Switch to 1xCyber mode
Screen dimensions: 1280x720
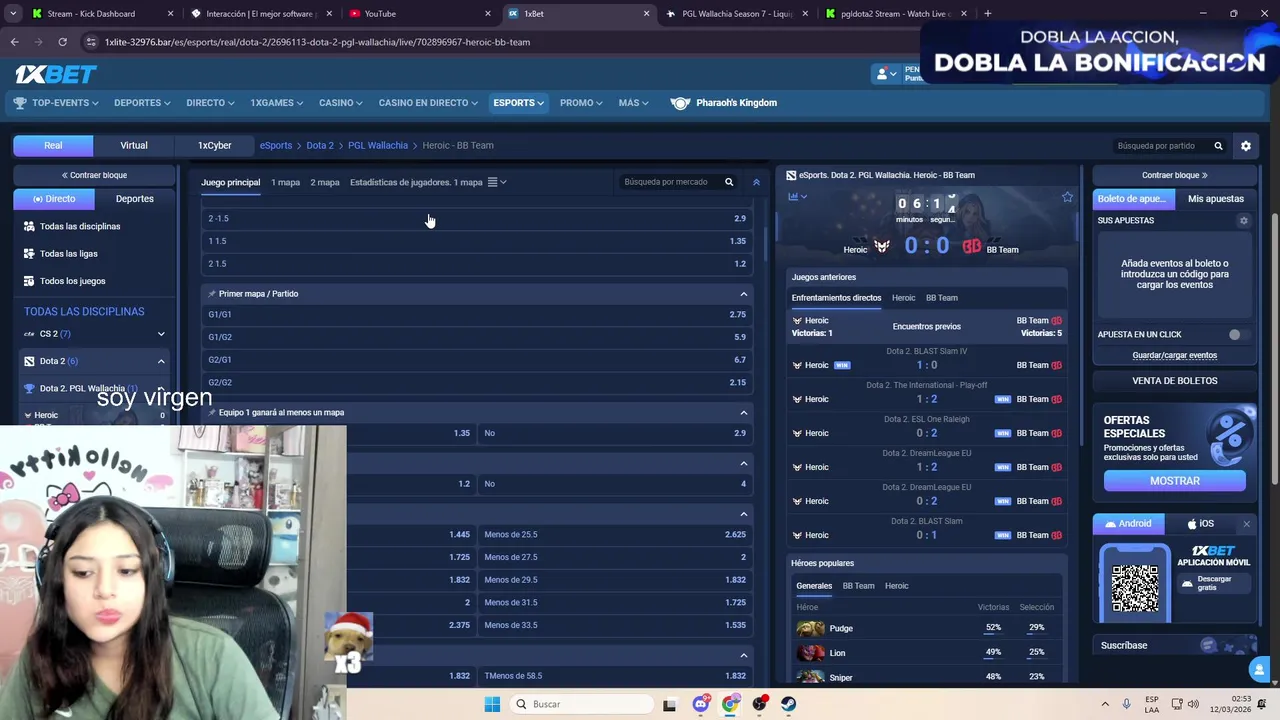click(x=214, y=146)
